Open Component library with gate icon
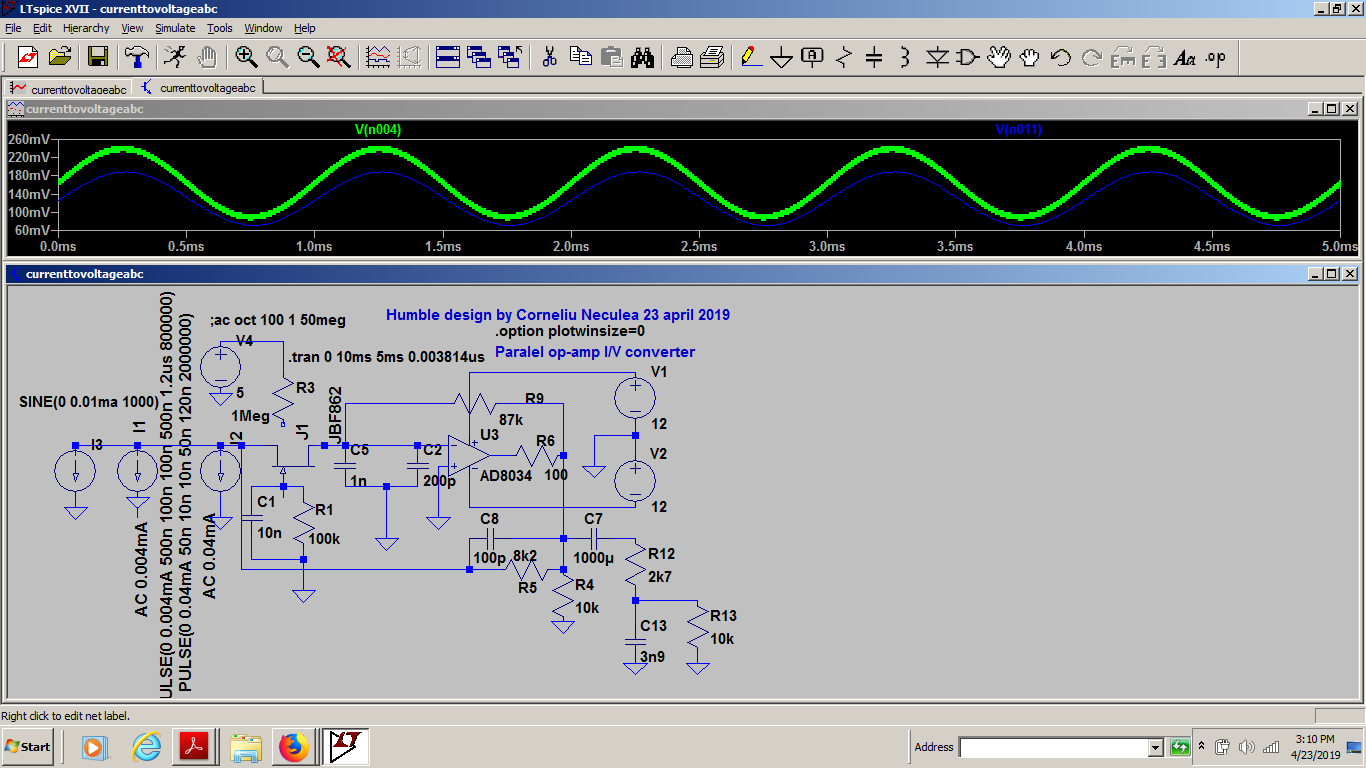Image resolution: width=1366 pixels, height=768 pixels. click(x=968, y=57)
